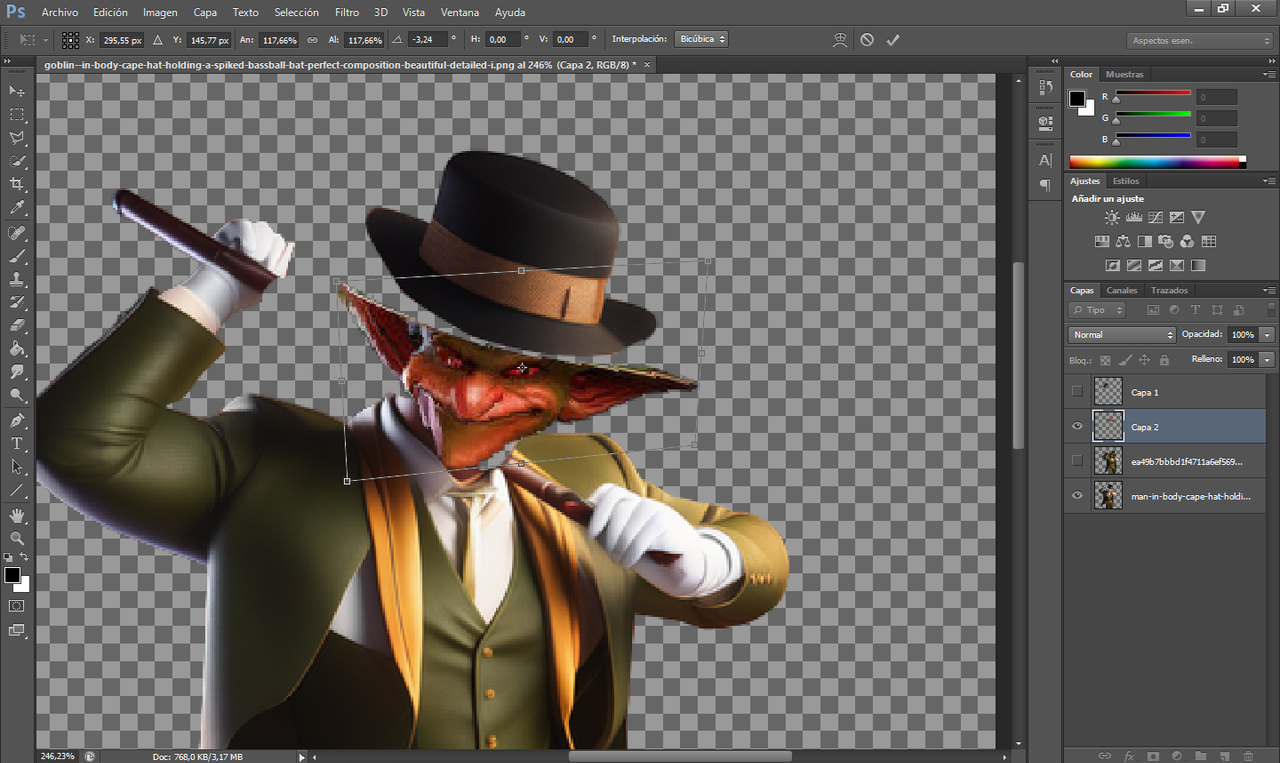Image resolution: width=1280 pixels, height=763 pixels.
Task: Delete layer with the trash icon
Action: pos(1249,756)
